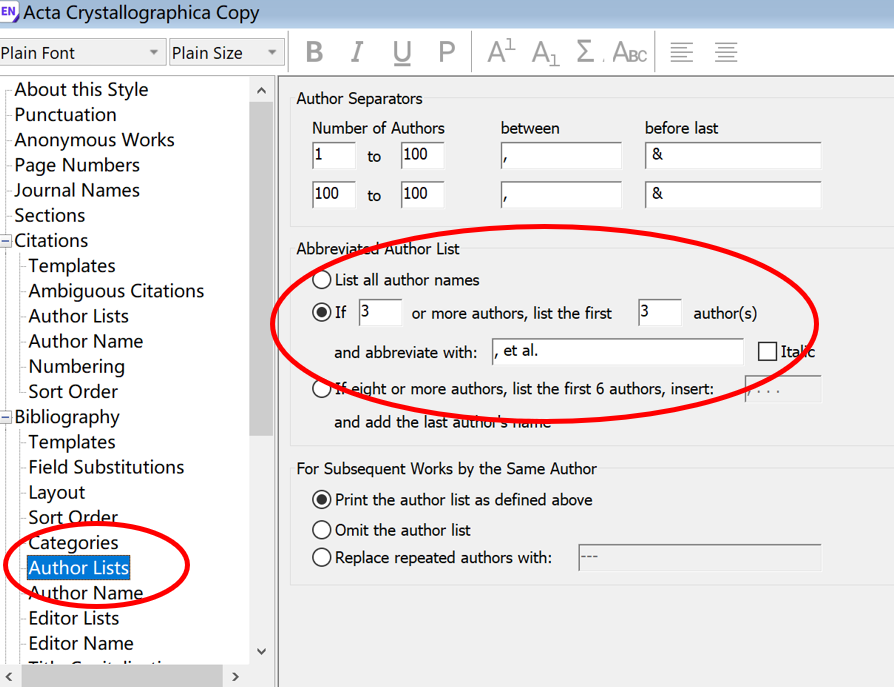This screenshot has height=687, width=896.
Task: Align text left
Action: pyautogui.click(x=681, y=53)
